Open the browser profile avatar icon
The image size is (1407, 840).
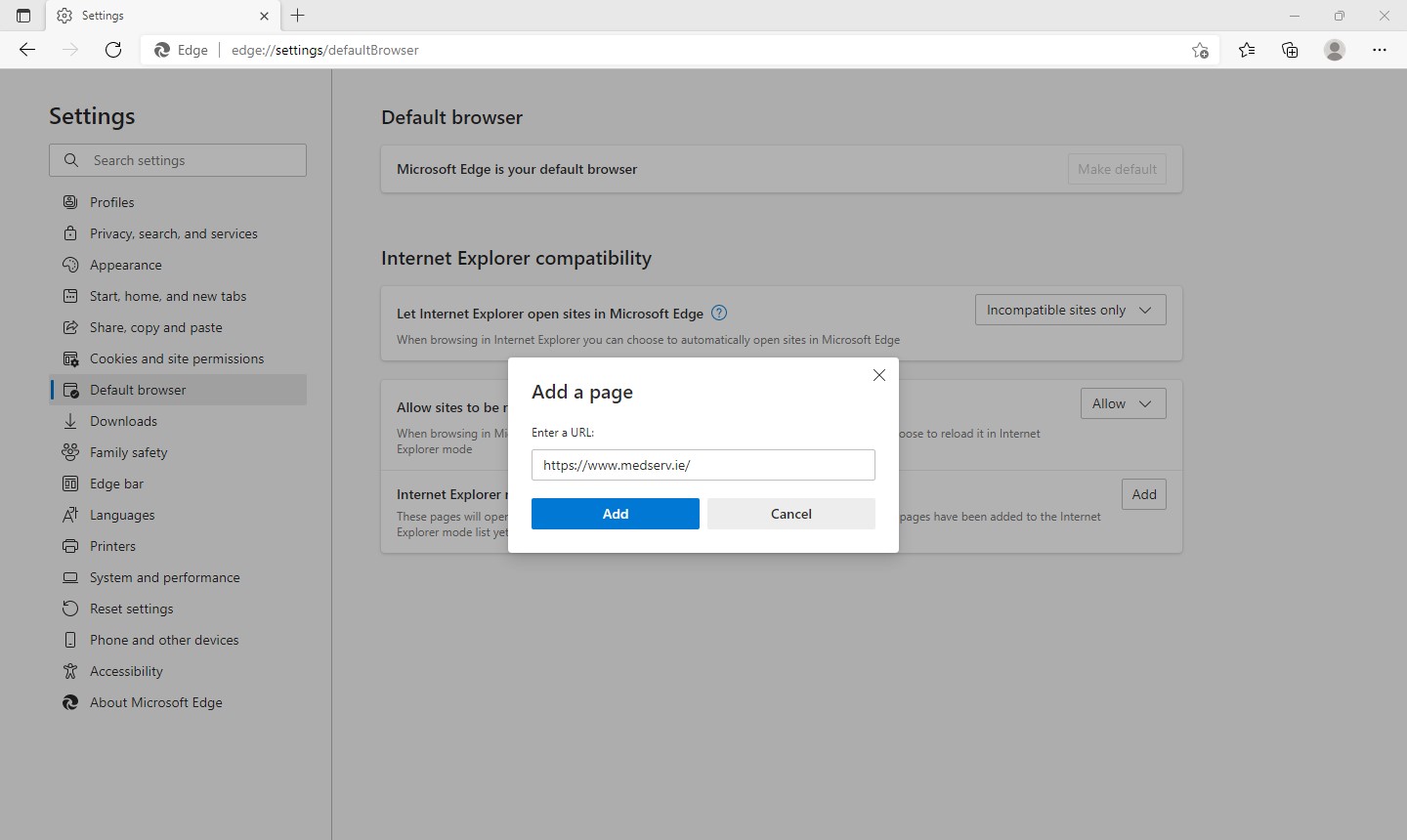coord(1335,50)
